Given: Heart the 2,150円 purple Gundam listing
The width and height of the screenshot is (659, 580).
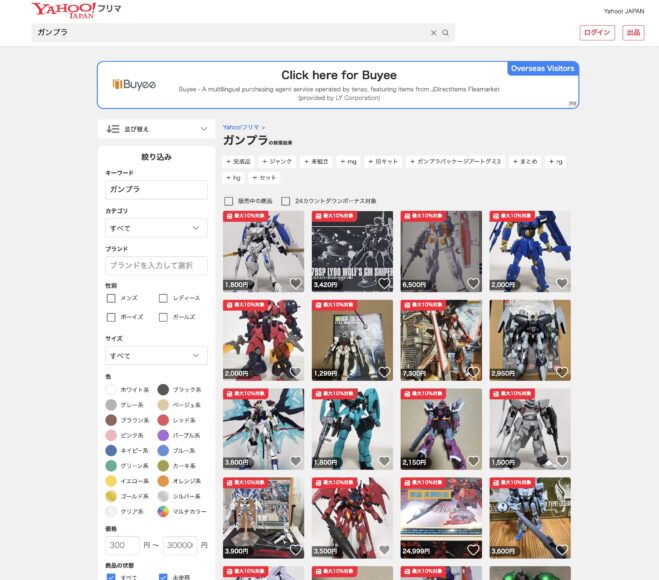Looking at the screenshot, I should point(473,461).
